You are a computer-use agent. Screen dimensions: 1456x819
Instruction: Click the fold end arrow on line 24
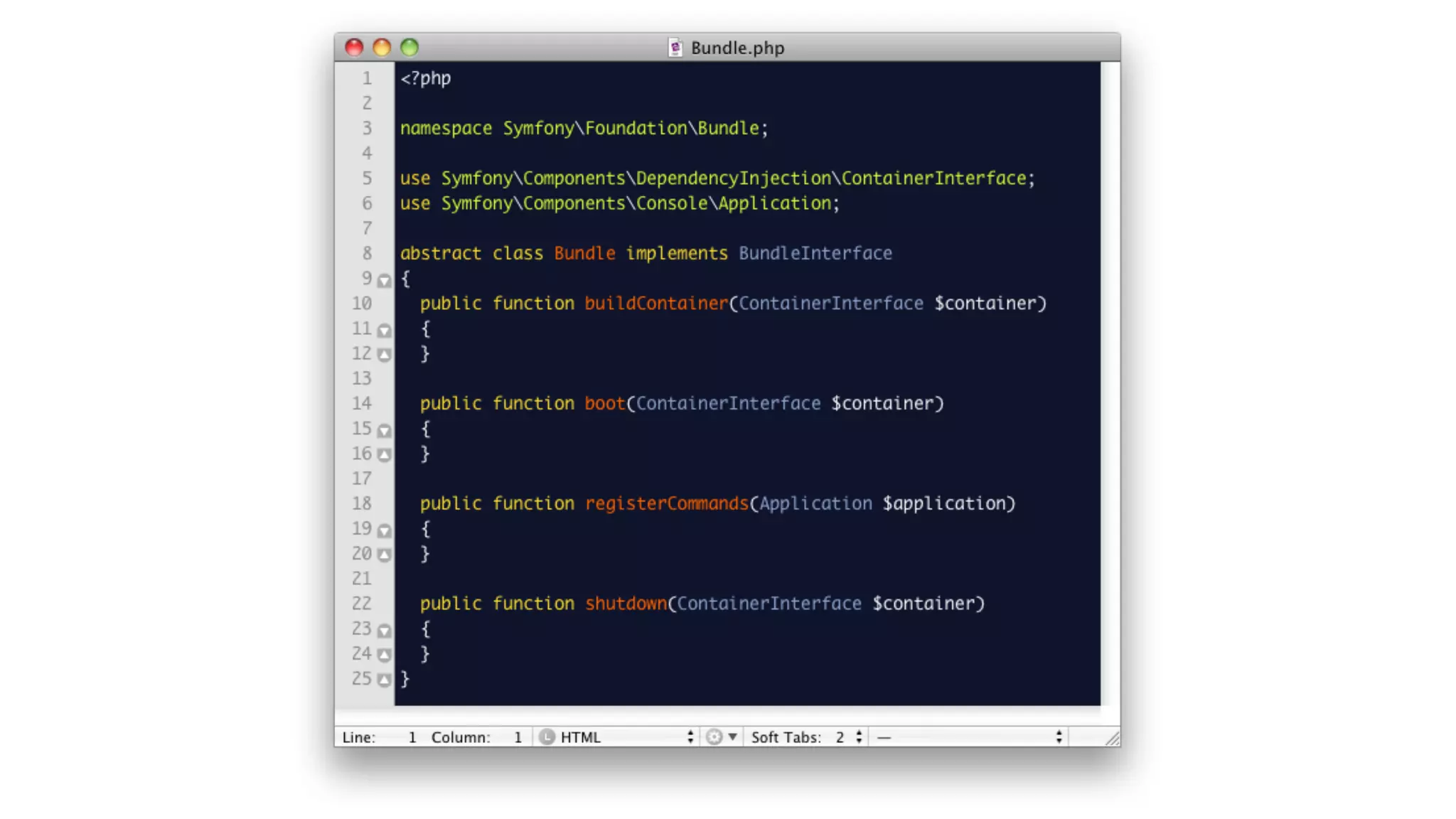384,655
